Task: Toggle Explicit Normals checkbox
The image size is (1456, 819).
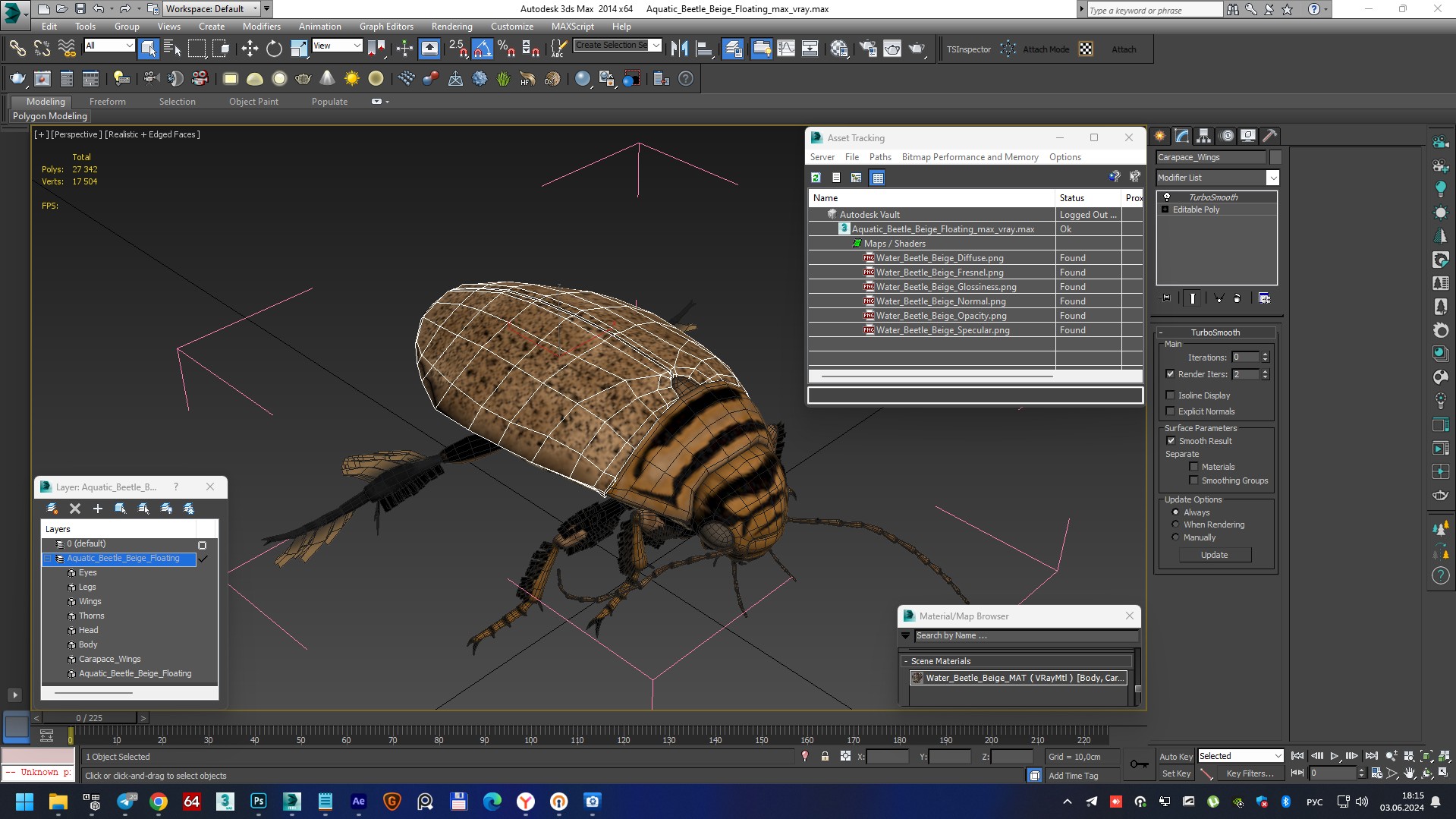Action: (1171, 411)
